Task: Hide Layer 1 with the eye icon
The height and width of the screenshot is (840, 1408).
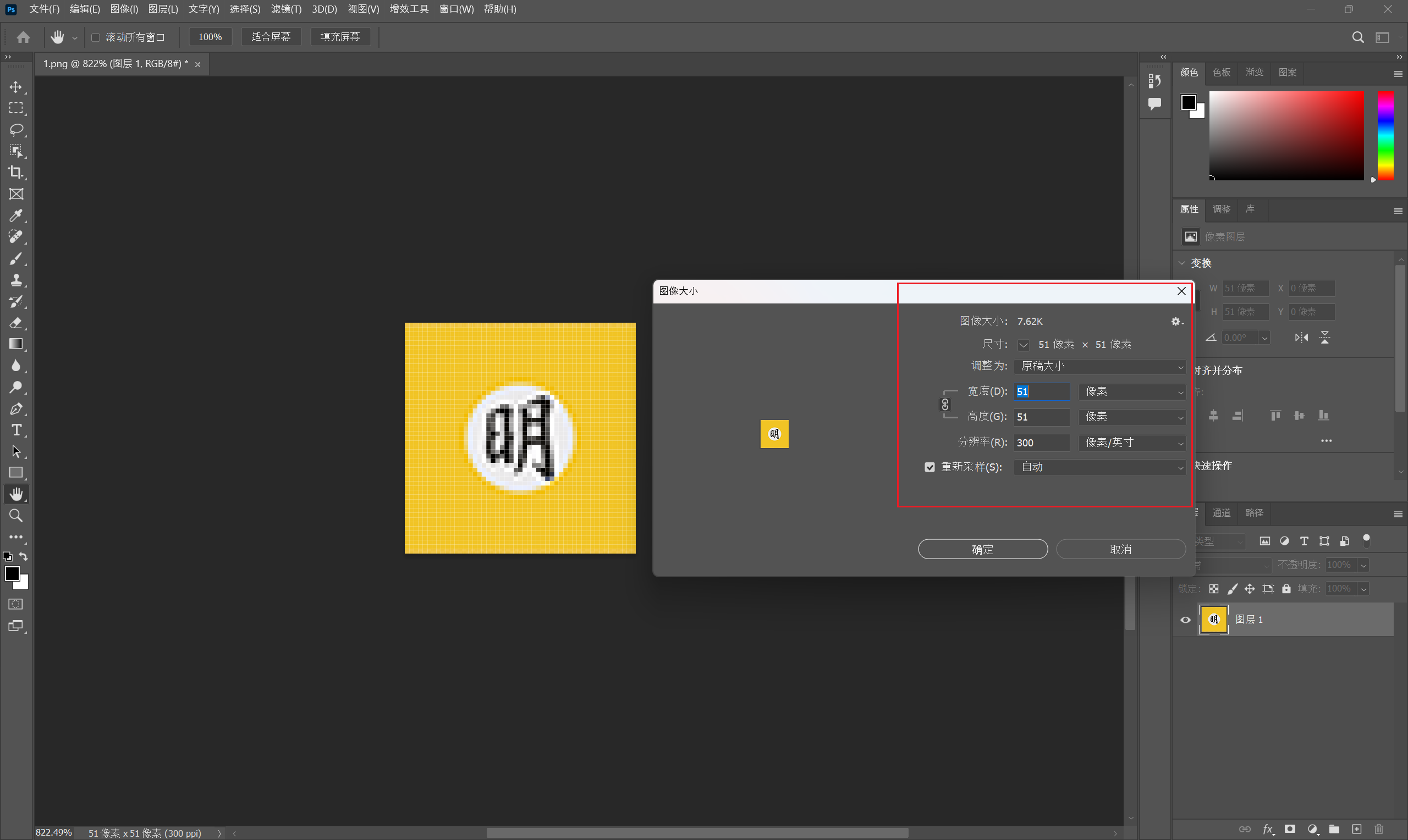Action: point(1185,620)
